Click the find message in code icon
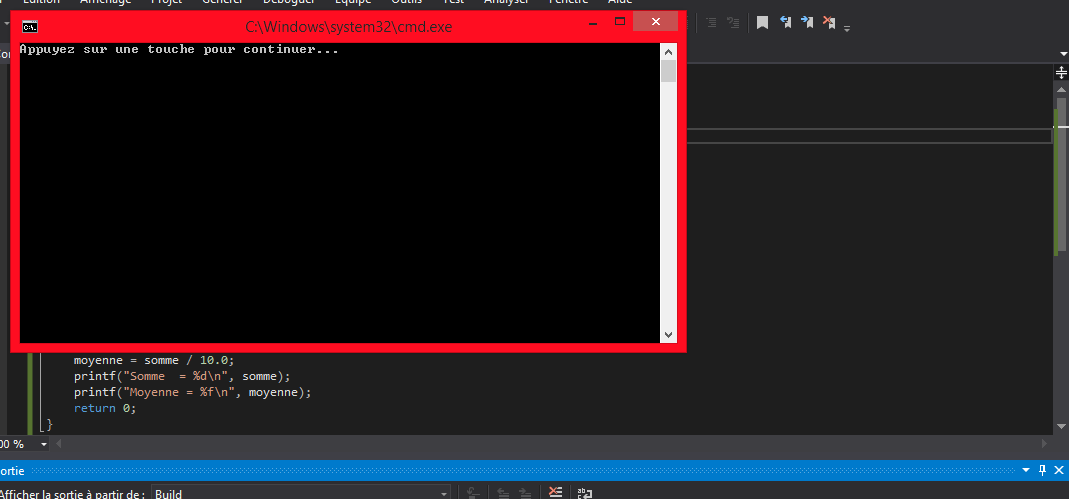Viewport: 1069px width, 499px height. tap(473, 493)
